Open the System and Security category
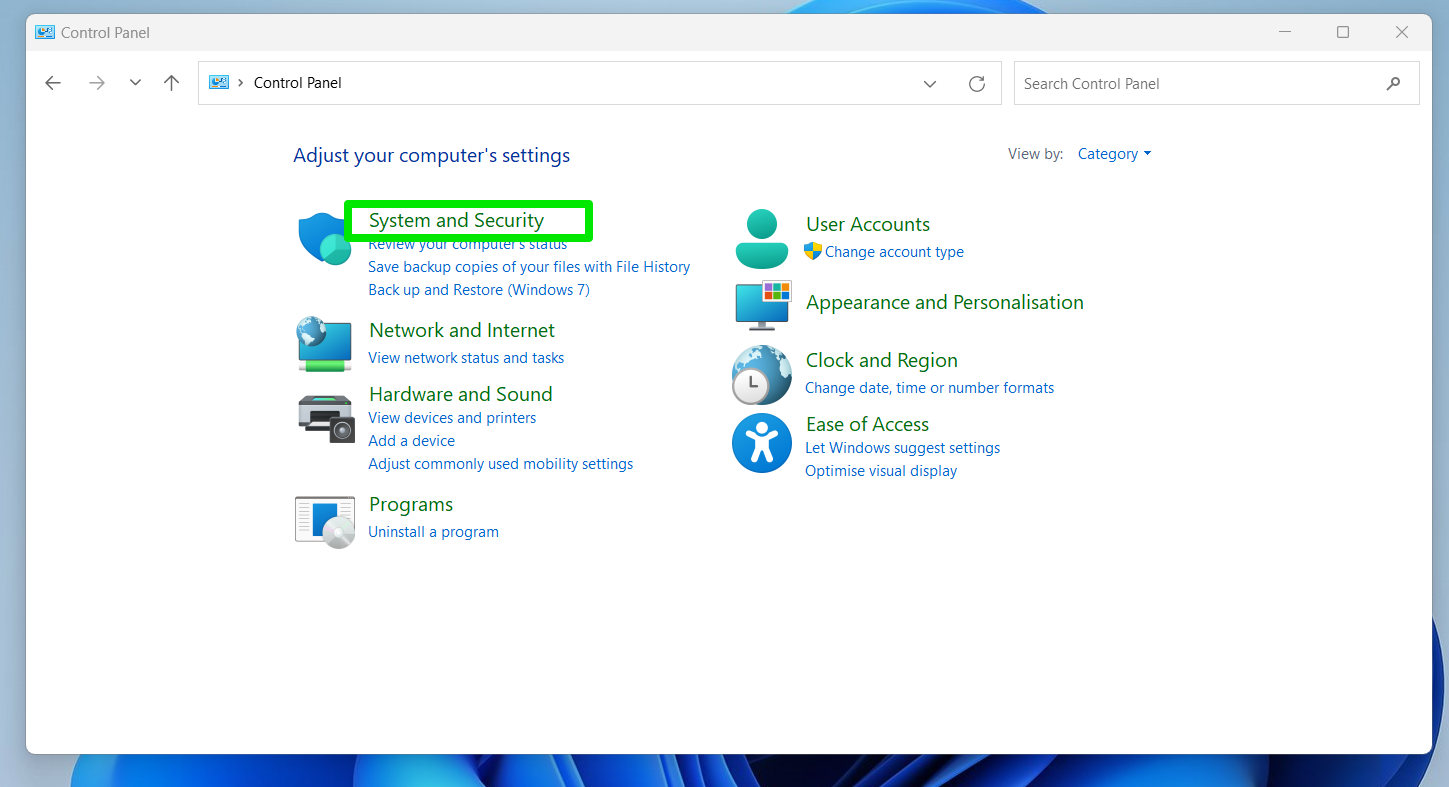The width and height of the screenshot is (1449, 787). [456, 221]
